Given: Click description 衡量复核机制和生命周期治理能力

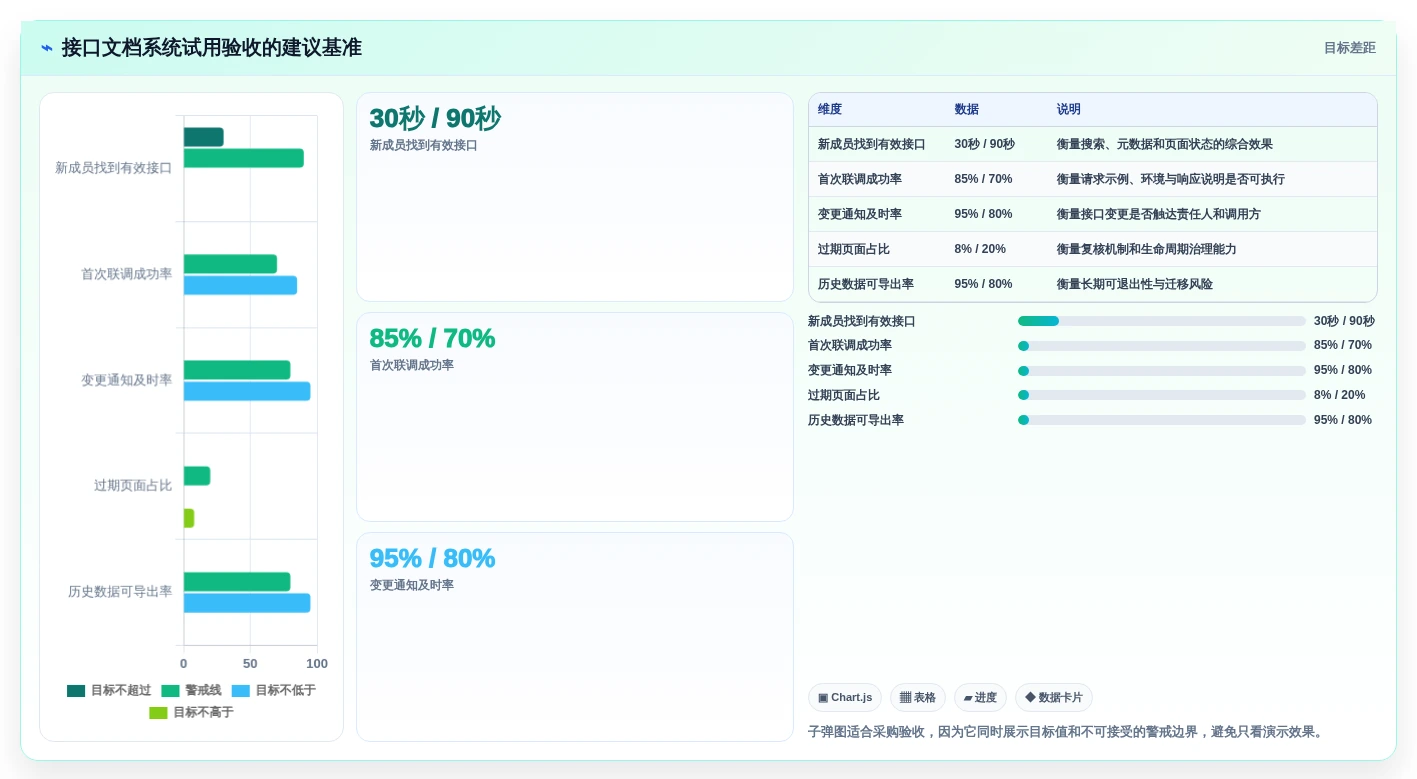Looking at the screenshot, I should 1147,250.
